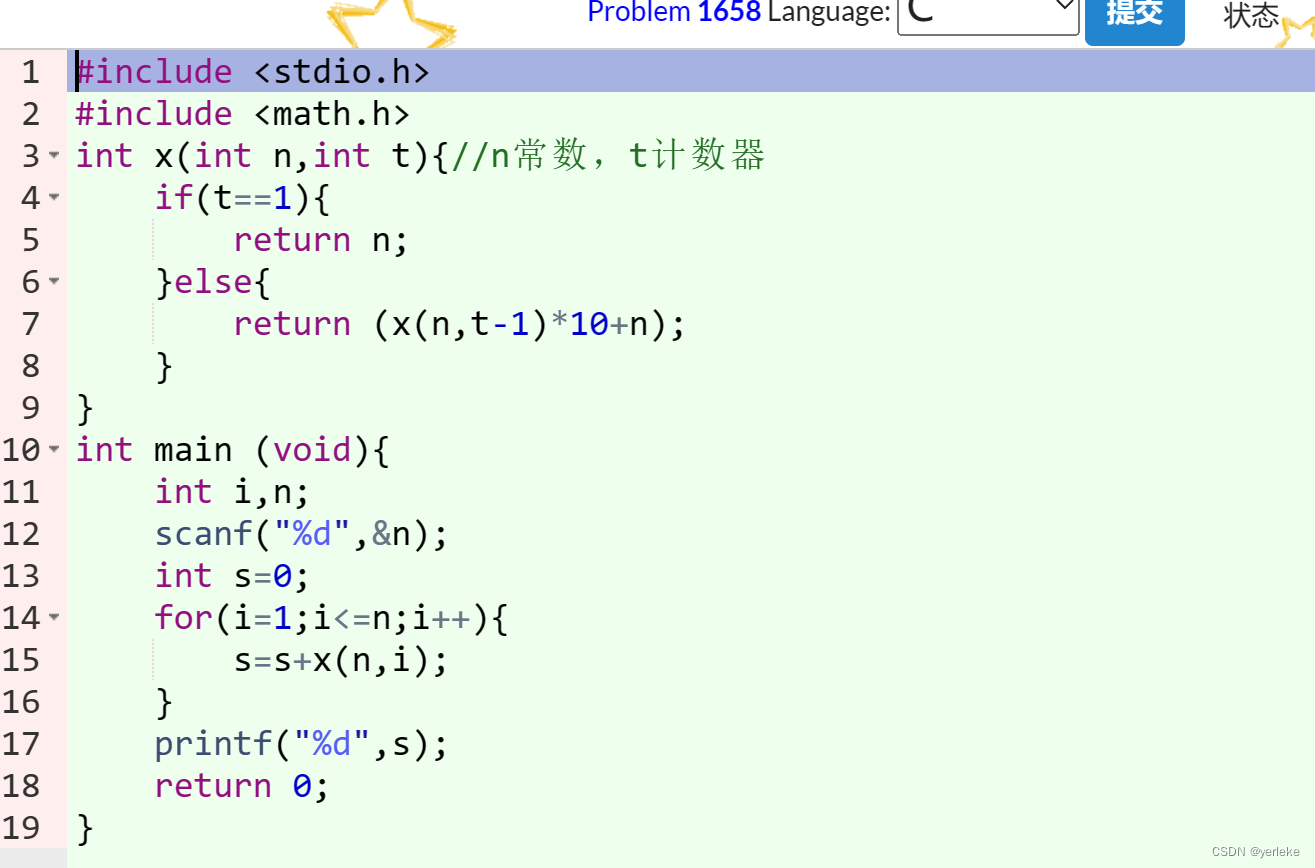Click the printf statement on line 17
Screen dimensions: 1315x868
pyautogui.click(x=300, y=743)
